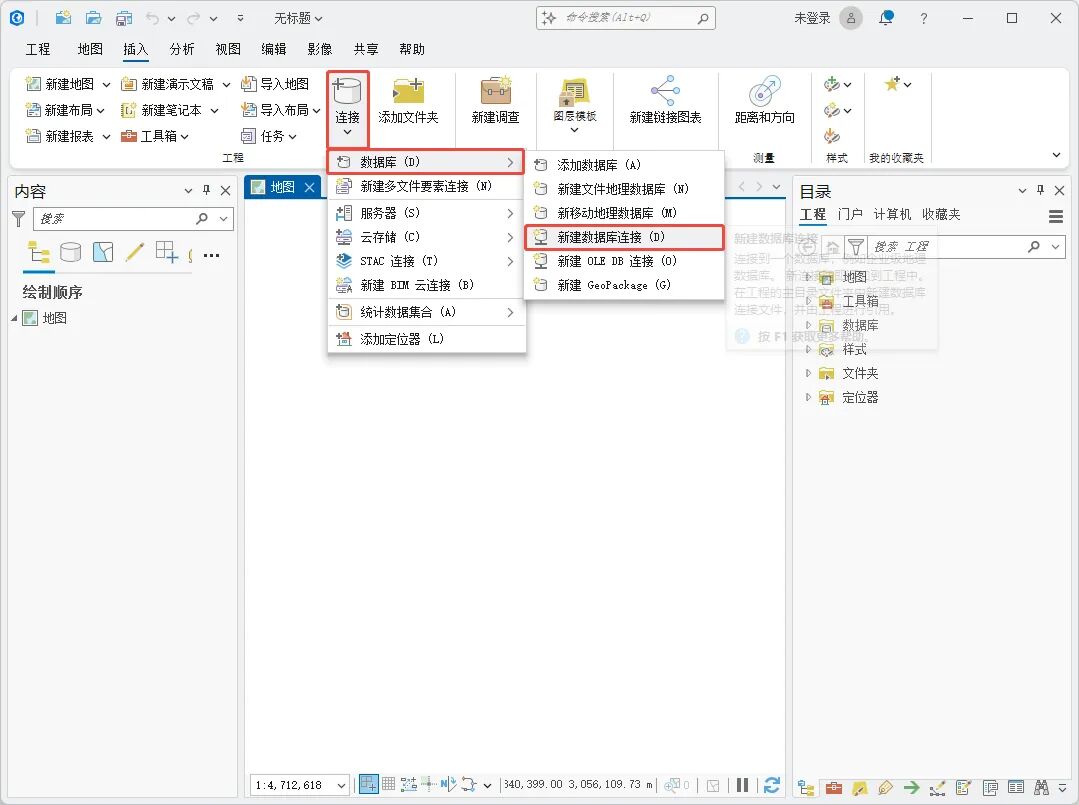Click the Contents pane filter icon

[19, 219]
